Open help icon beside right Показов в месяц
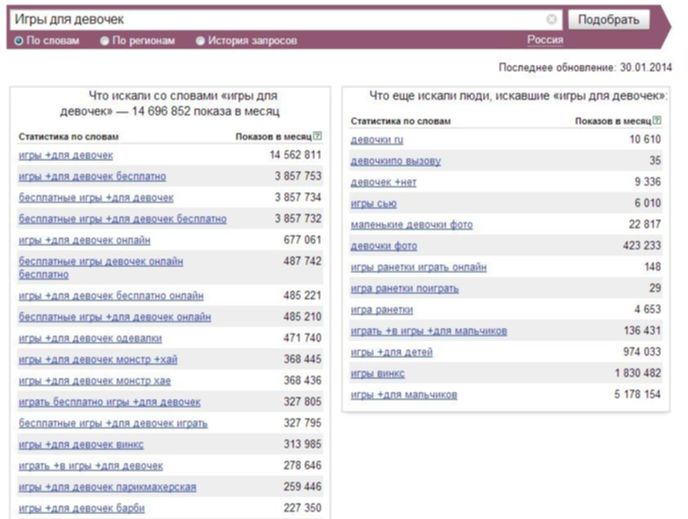This screenshot has height=519, width=688. click(x=657, y=120)
